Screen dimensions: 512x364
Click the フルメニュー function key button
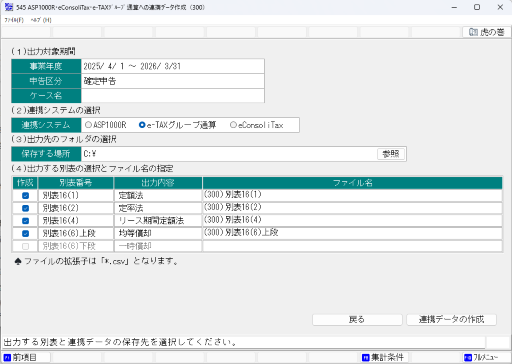[x=486, y=358]
